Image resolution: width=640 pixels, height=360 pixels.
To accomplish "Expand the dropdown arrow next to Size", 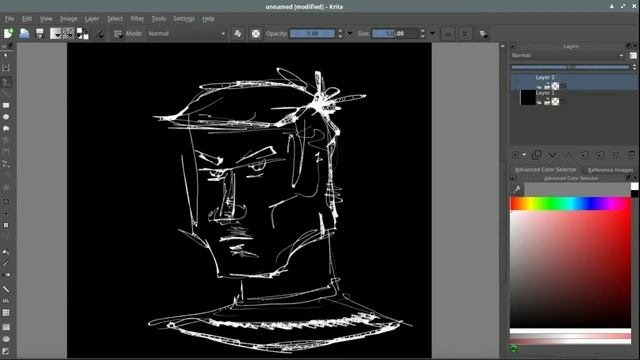I will point(433,33).
